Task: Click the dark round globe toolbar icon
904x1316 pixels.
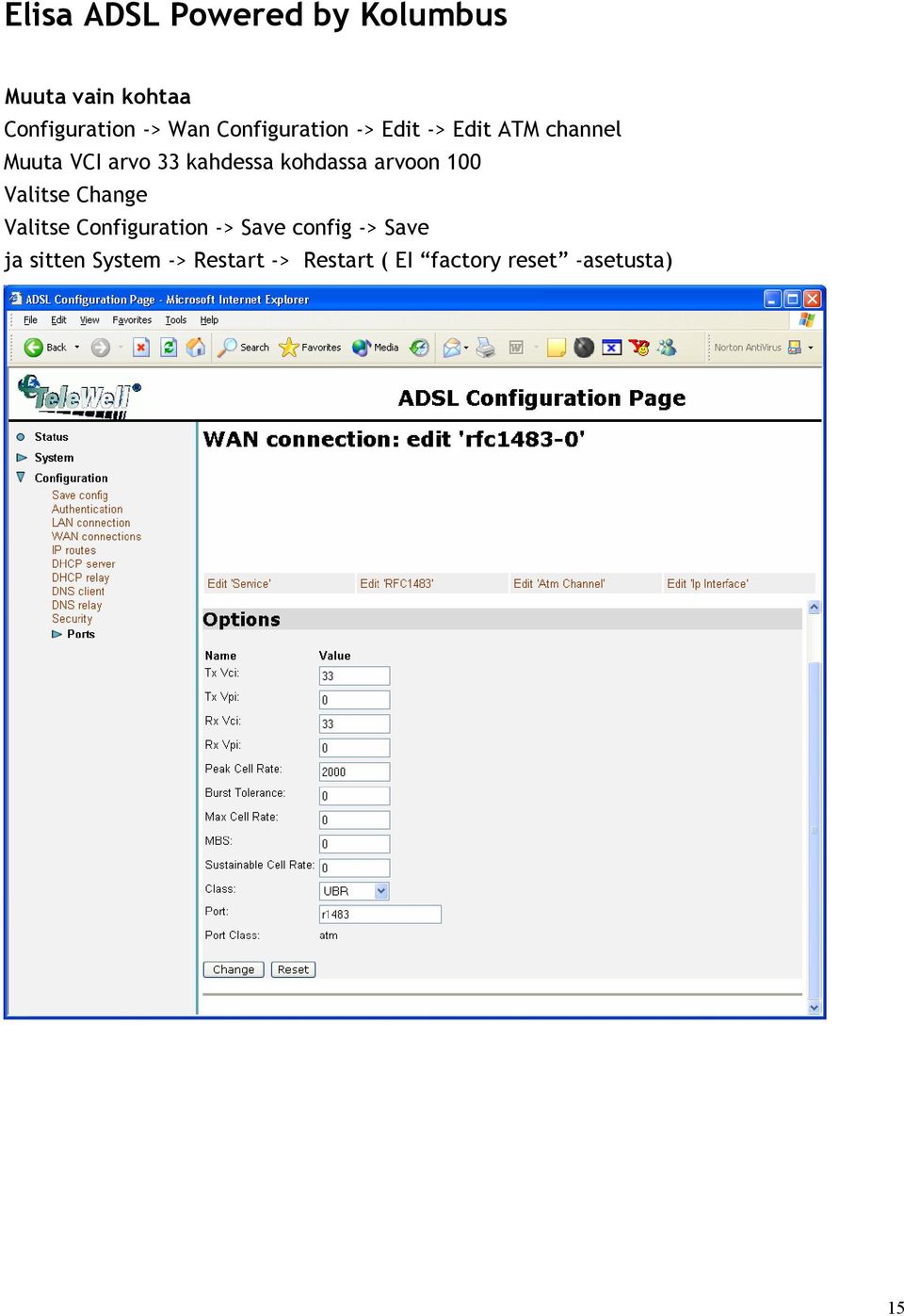Action: [x=584, y=348]
